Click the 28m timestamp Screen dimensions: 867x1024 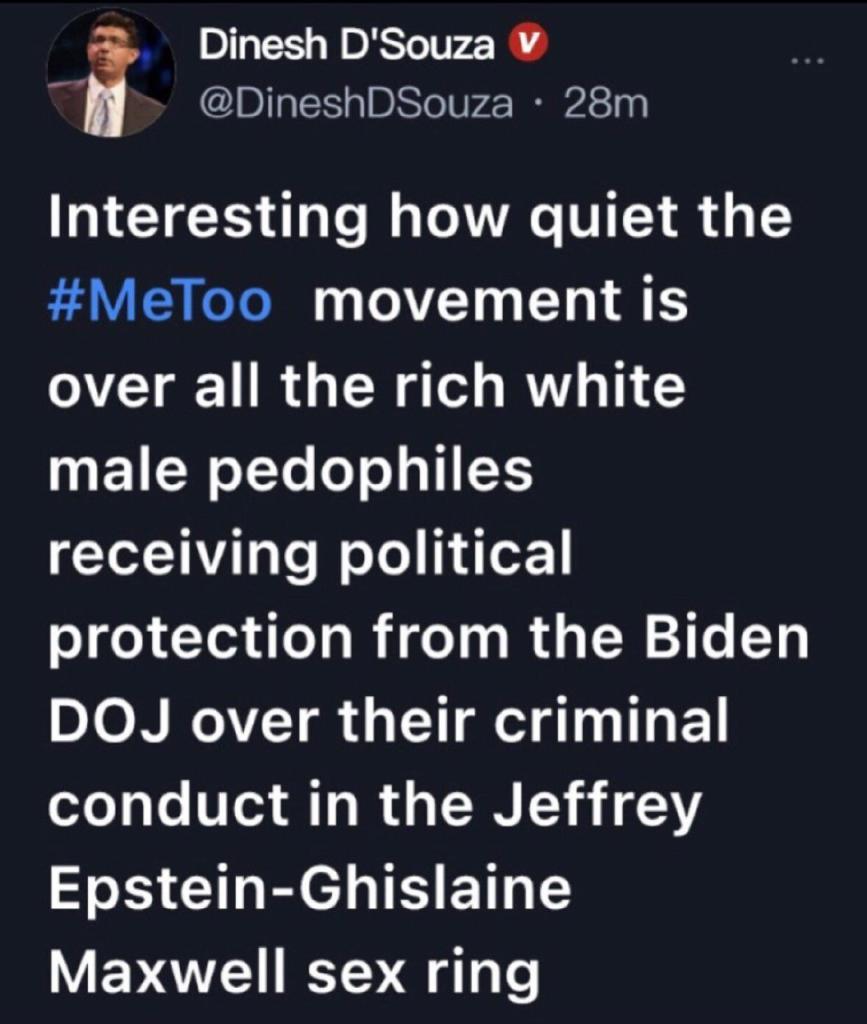click(606, 103)
